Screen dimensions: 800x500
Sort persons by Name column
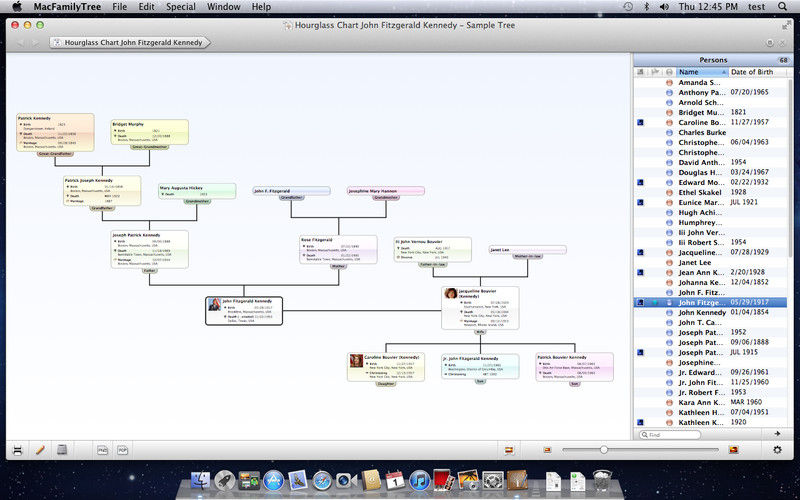pyautogui.click(x=702, y=72)
